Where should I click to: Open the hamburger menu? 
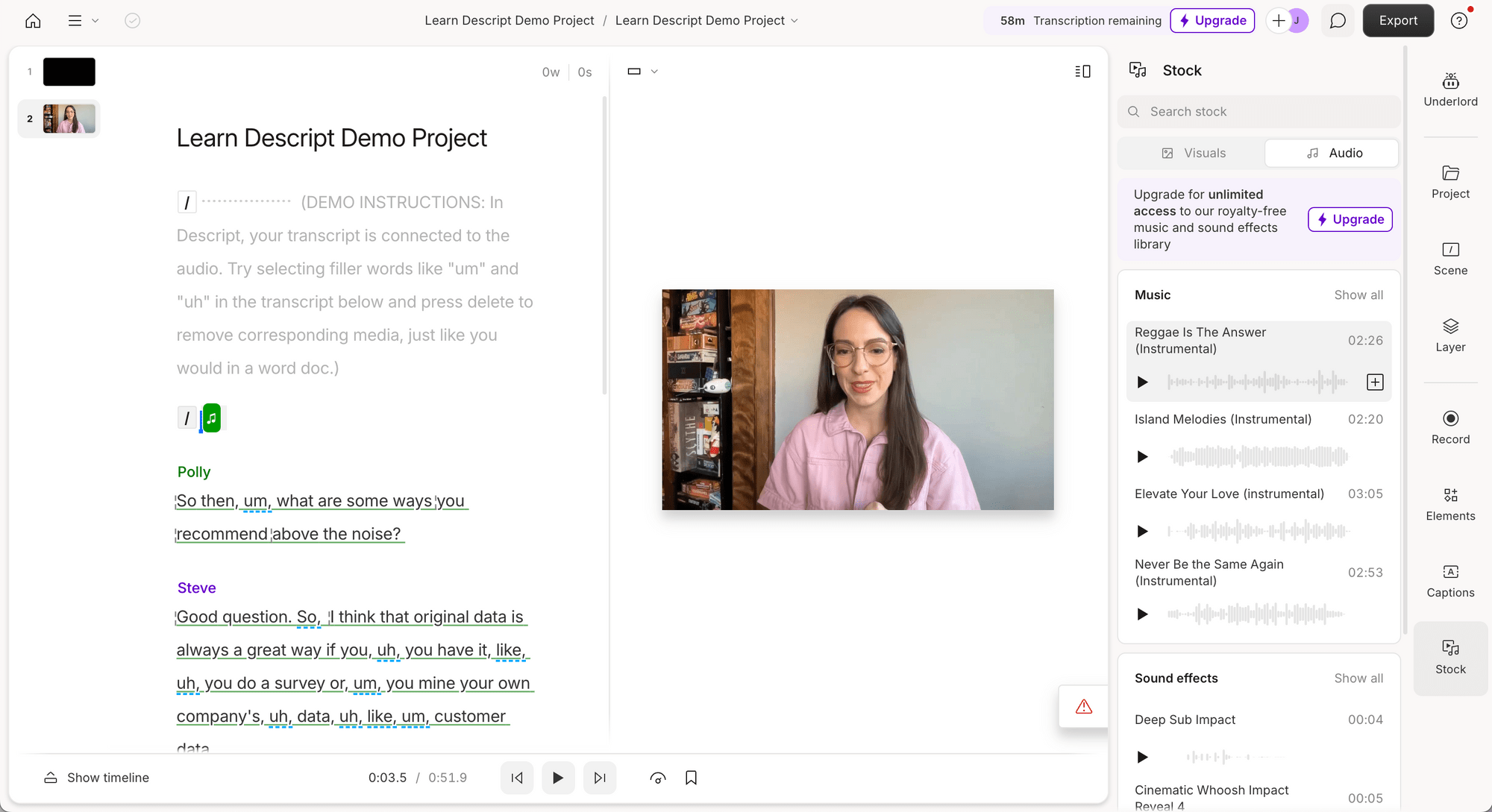point(75,21)
